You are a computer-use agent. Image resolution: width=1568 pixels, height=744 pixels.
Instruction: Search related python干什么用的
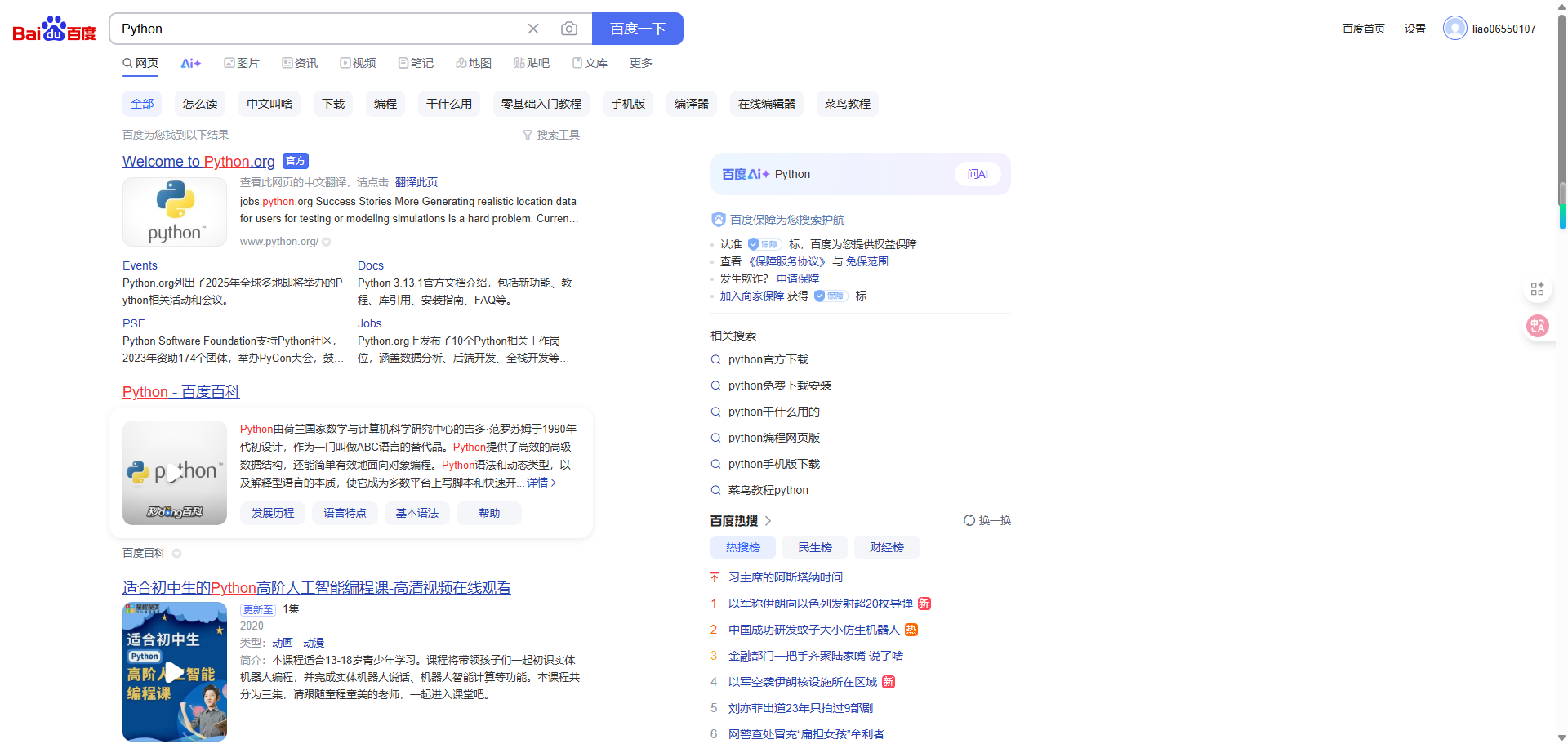coord(774,412)
